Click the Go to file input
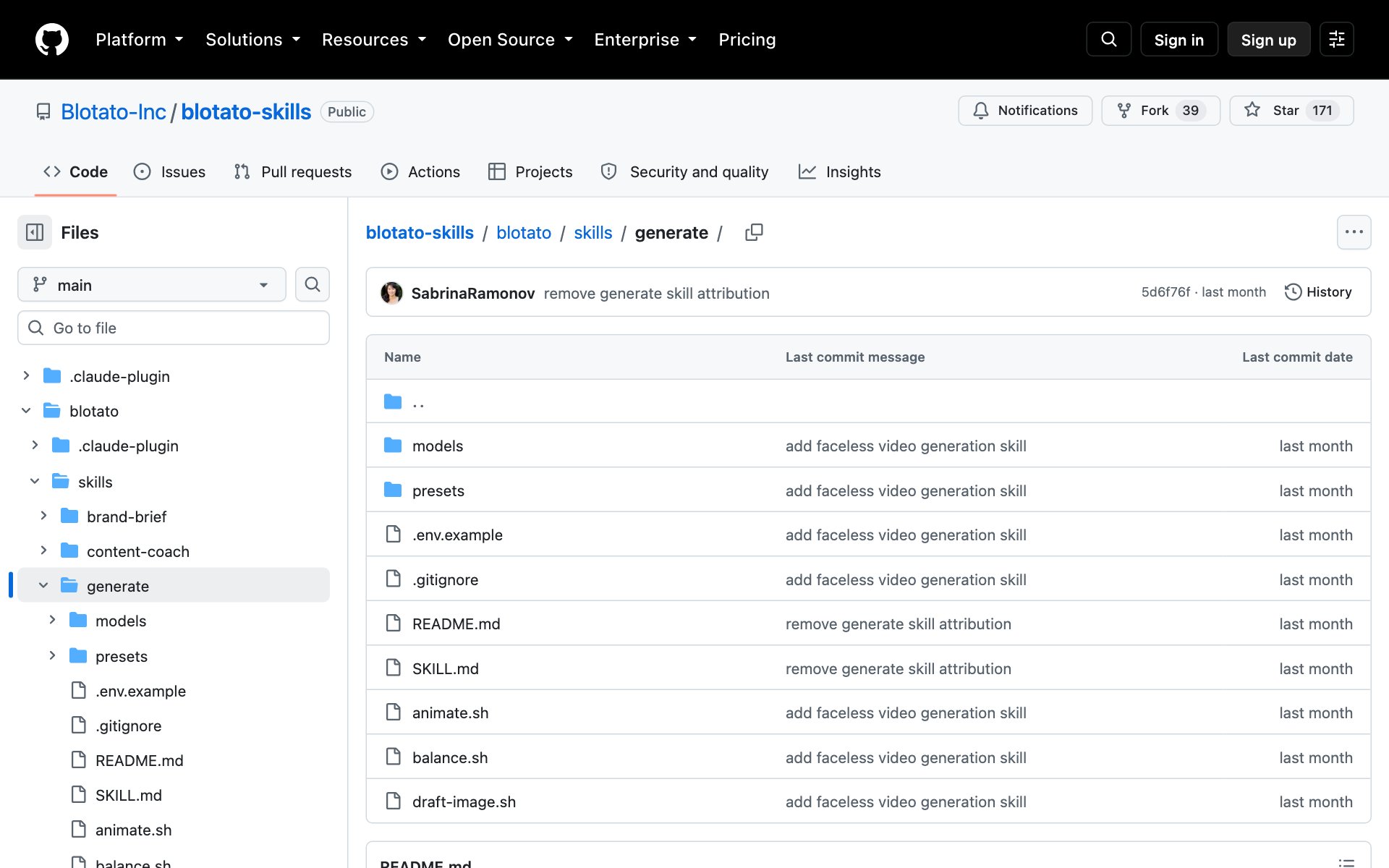This screenshot has height=868, width=1389. 174,328
